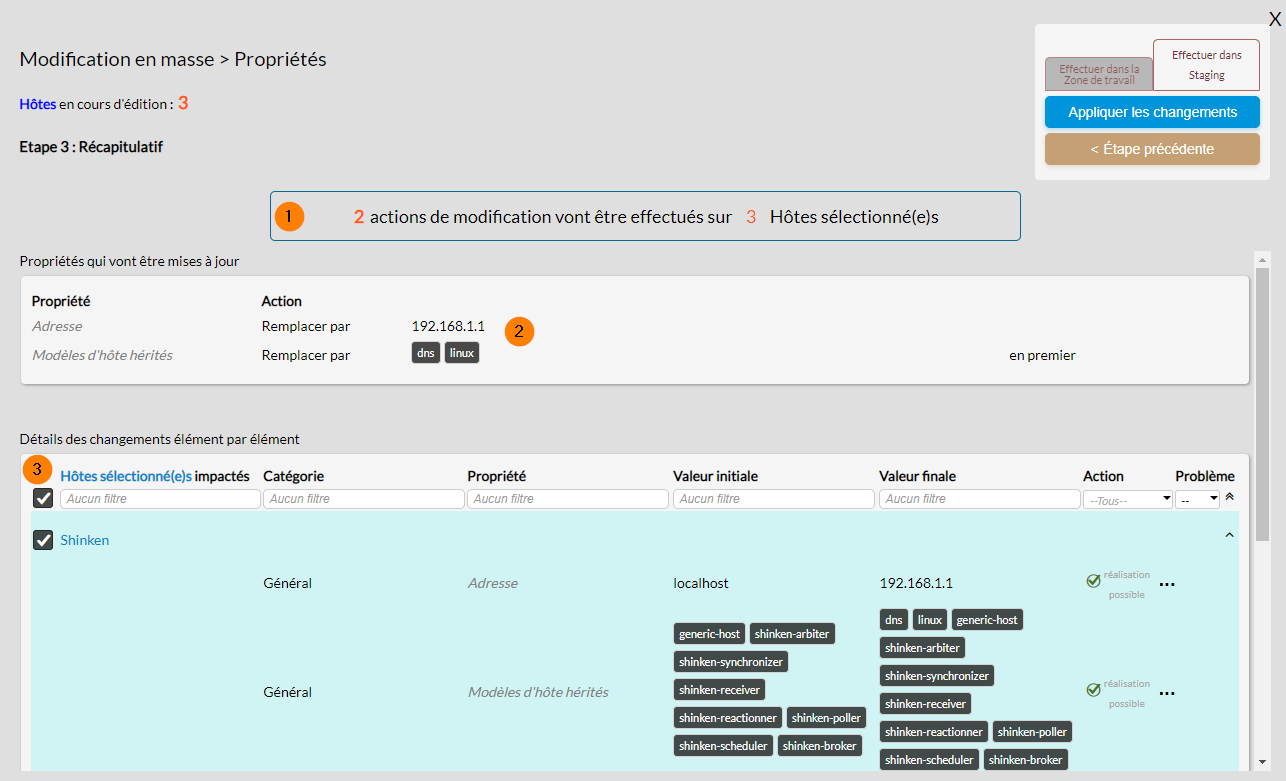Go back with Étape précédente button
Screen dimensions: 1286x781
click(x=1152, y=149)
